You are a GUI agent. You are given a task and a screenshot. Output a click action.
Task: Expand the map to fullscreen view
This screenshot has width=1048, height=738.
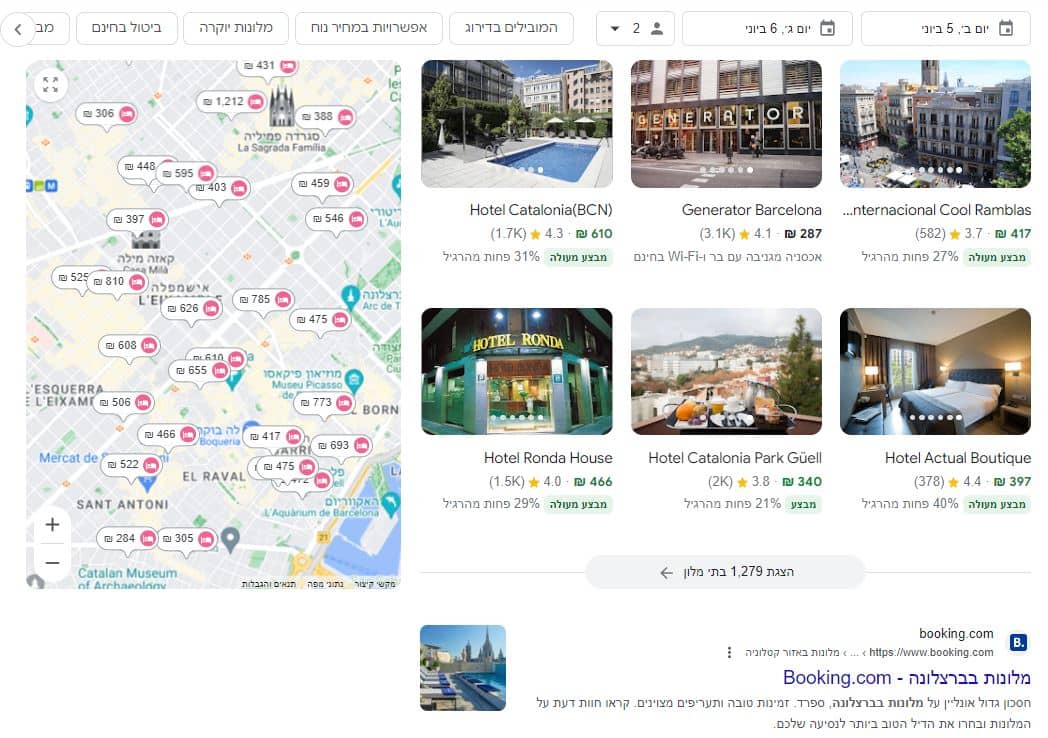[50, 84]
